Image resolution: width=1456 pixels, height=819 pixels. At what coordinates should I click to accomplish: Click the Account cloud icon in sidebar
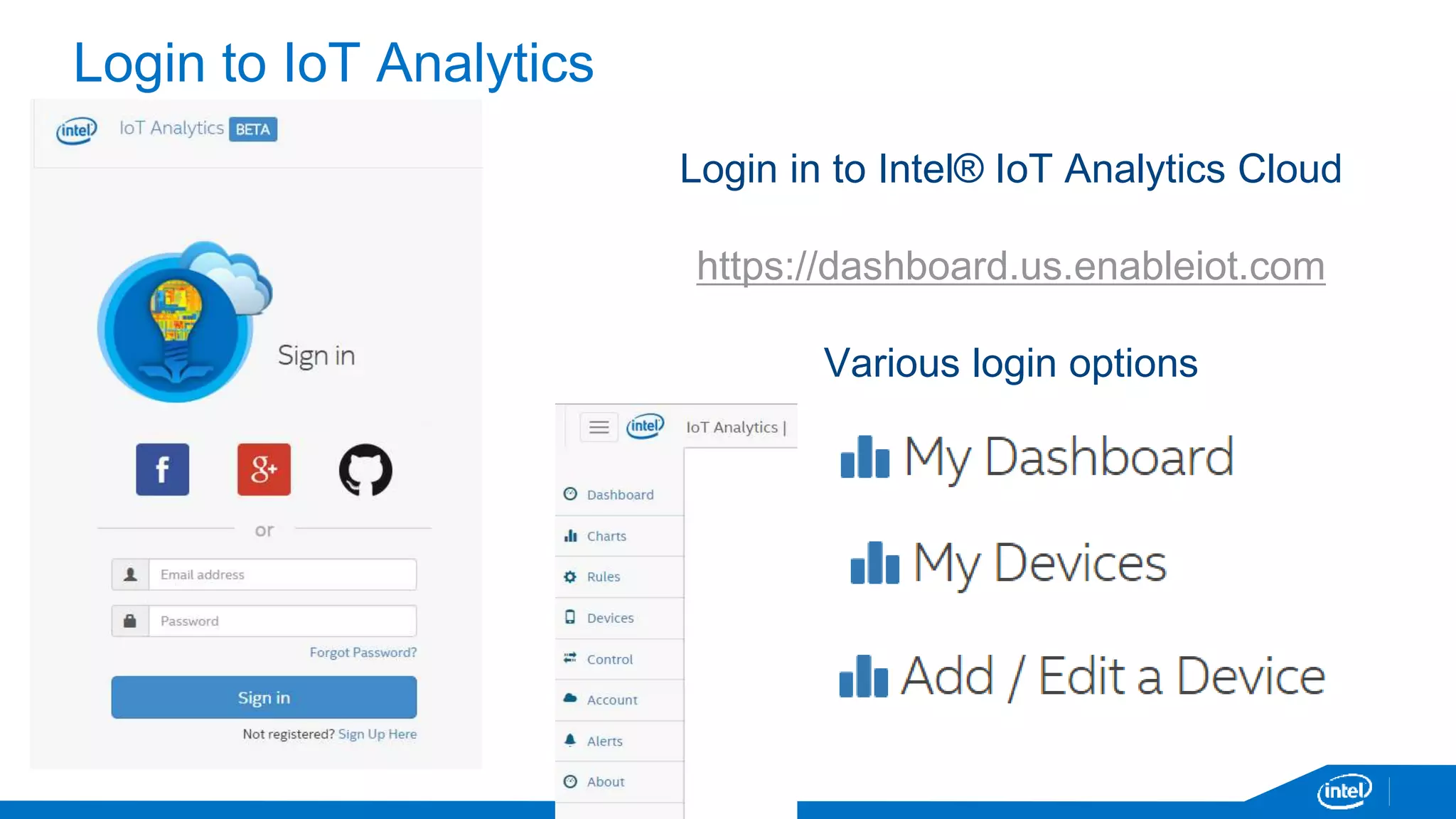pyautogui.click(x=570, y=699)
